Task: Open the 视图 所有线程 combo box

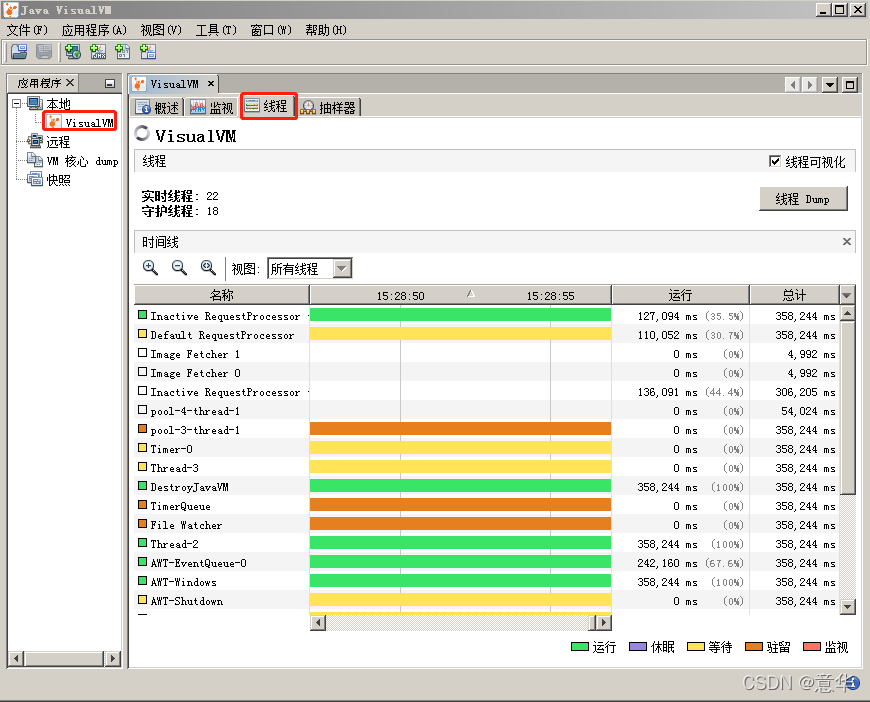Action: (x=310, y=269)
